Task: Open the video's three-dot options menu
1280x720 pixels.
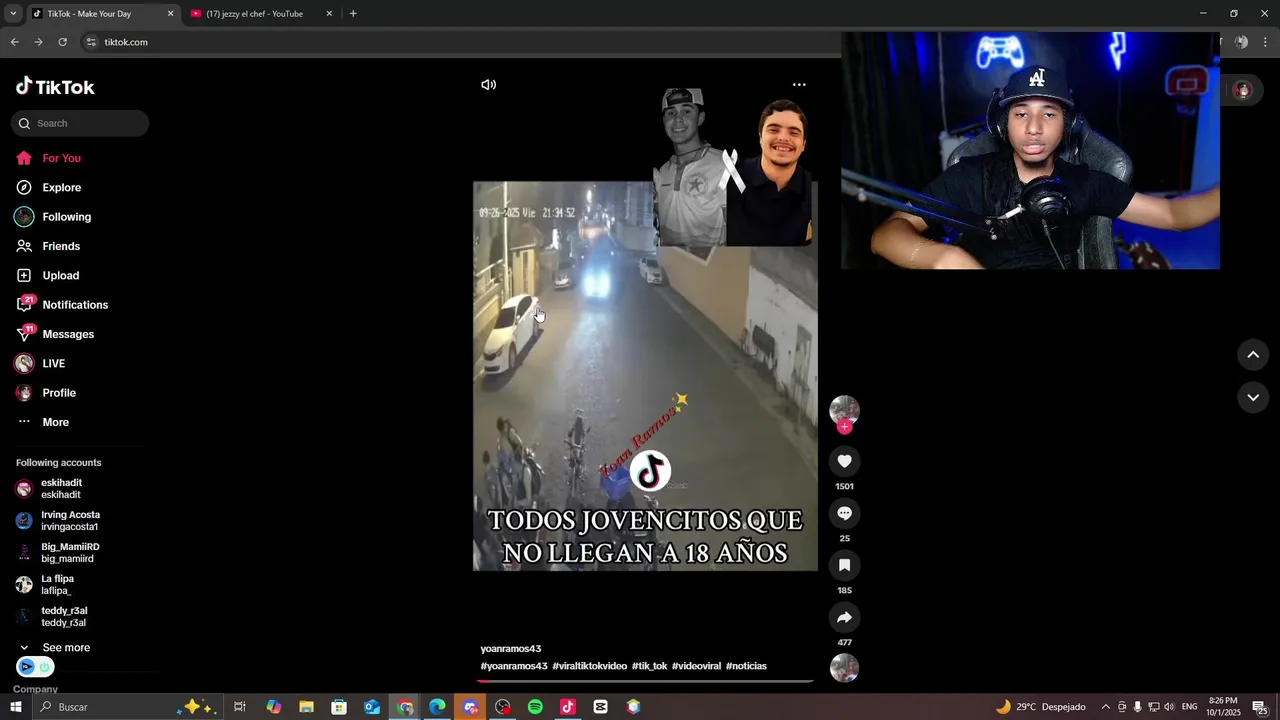Action: 799,85
